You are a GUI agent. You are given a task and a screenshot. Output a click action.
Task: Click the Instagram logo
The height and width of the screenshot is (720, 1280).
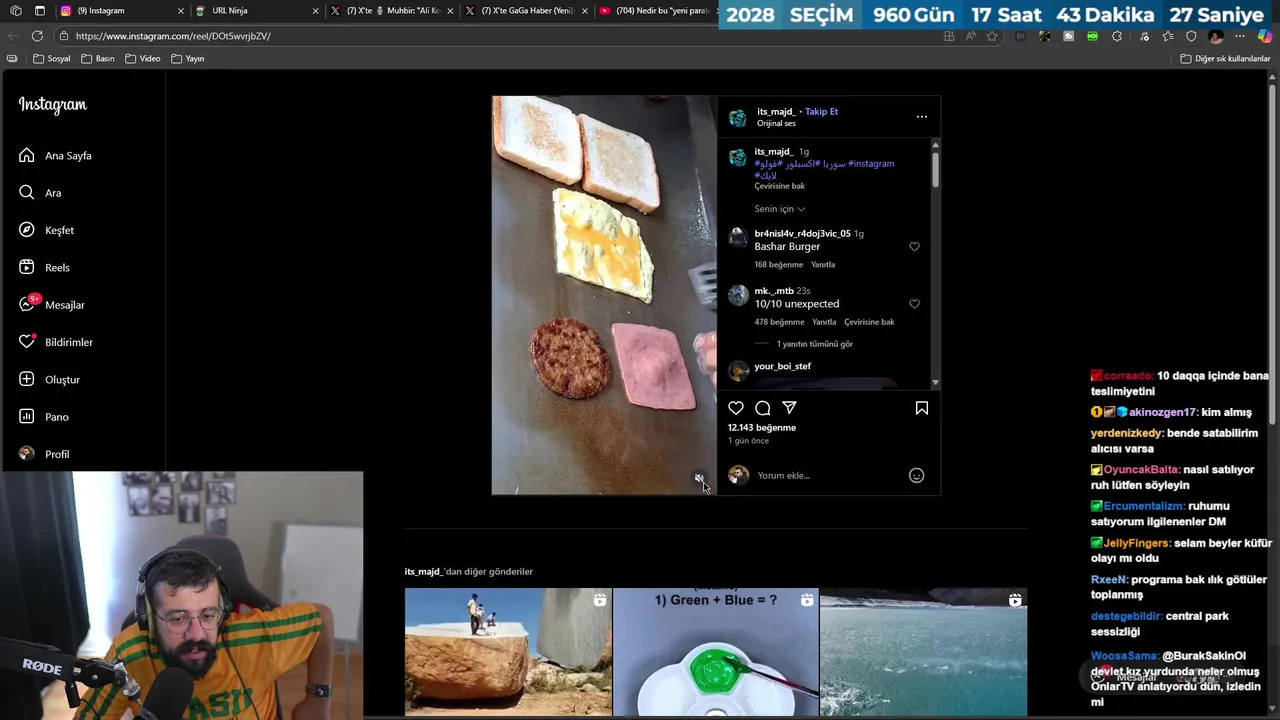tap(52, 105)
